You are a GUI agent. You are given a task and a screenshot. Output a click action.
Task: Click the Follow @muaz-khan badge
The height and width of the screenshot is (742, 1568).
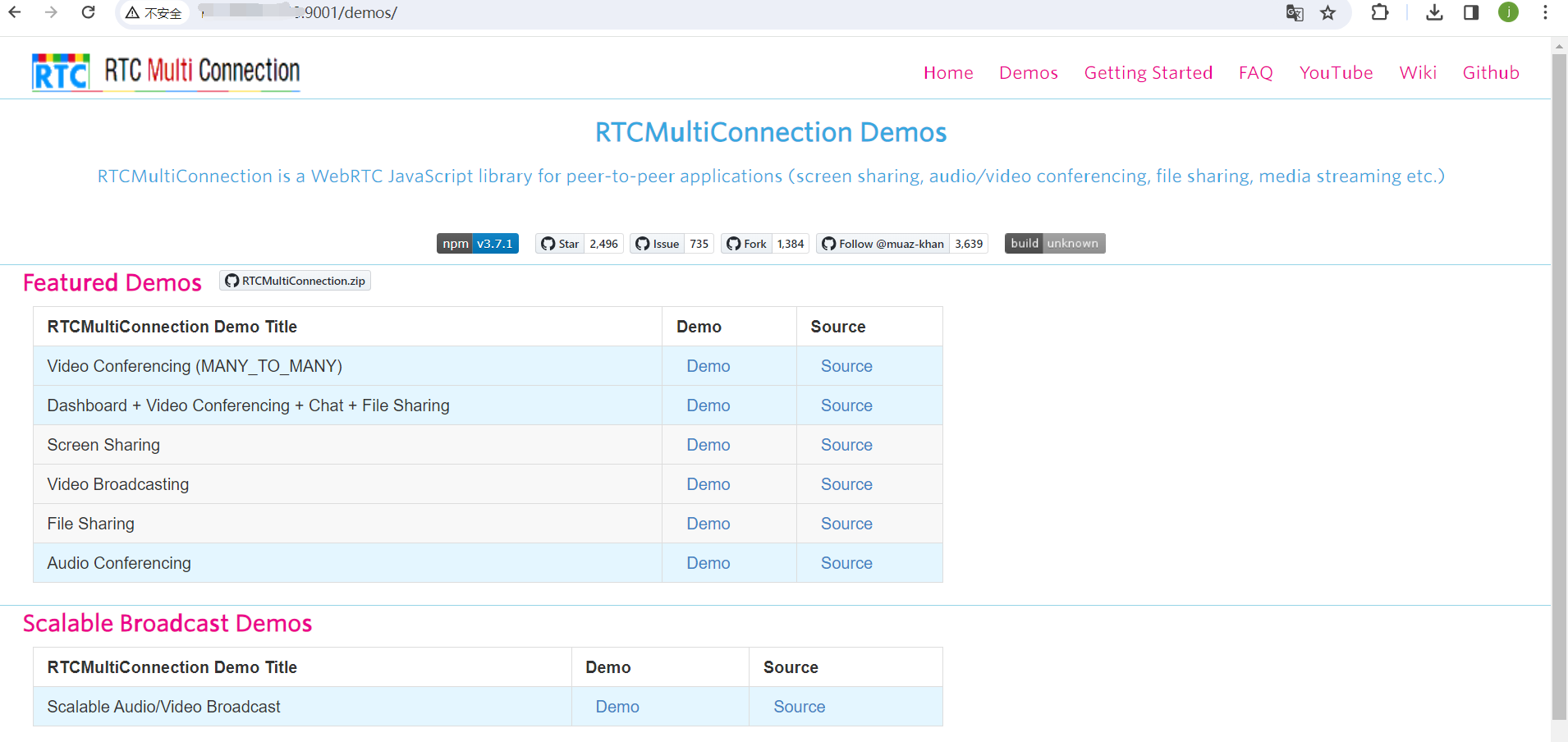883,244
